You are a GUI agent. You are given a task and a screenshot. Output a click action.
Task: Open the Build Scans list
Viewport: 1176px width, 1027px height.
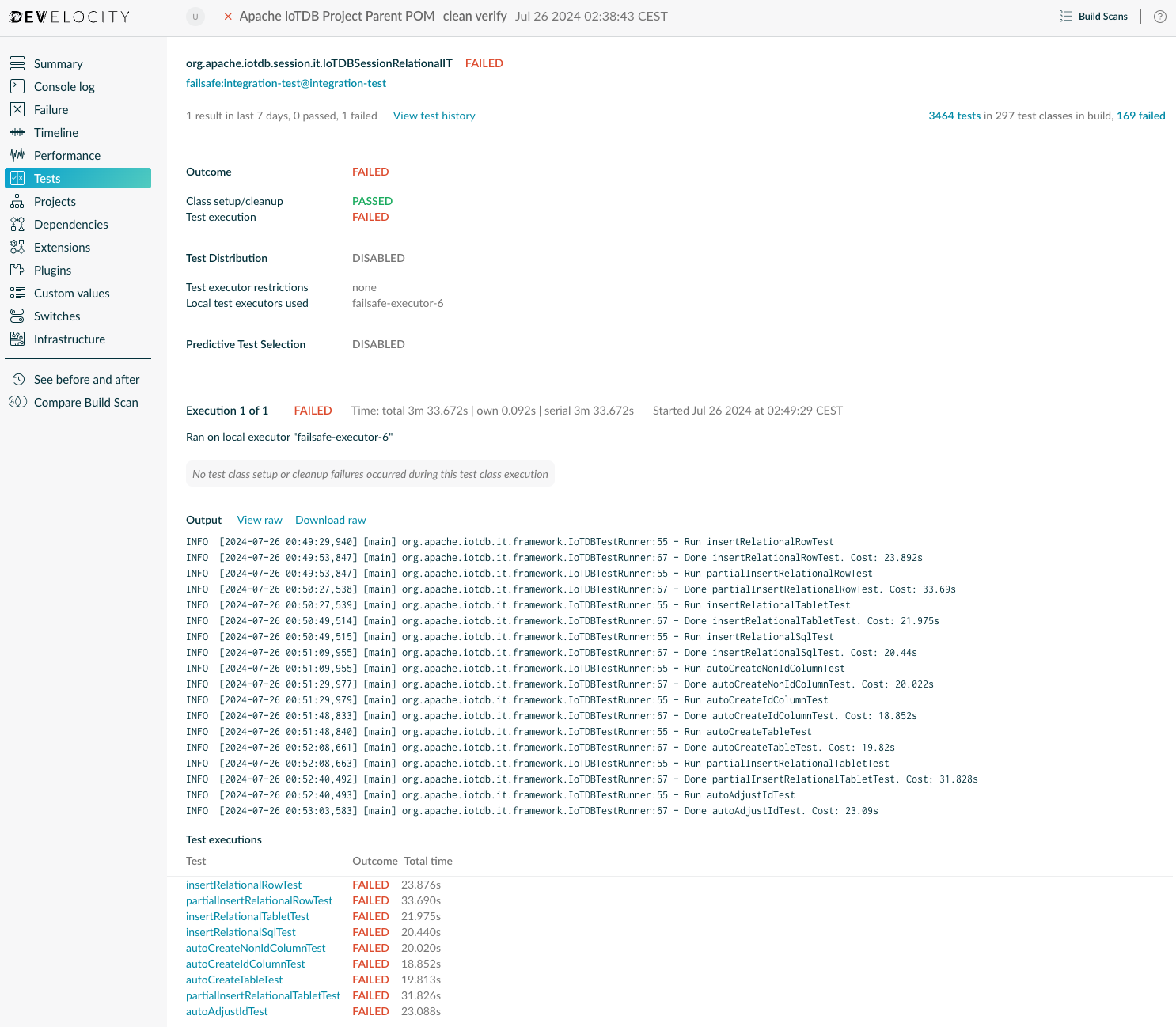(1094, 16)
